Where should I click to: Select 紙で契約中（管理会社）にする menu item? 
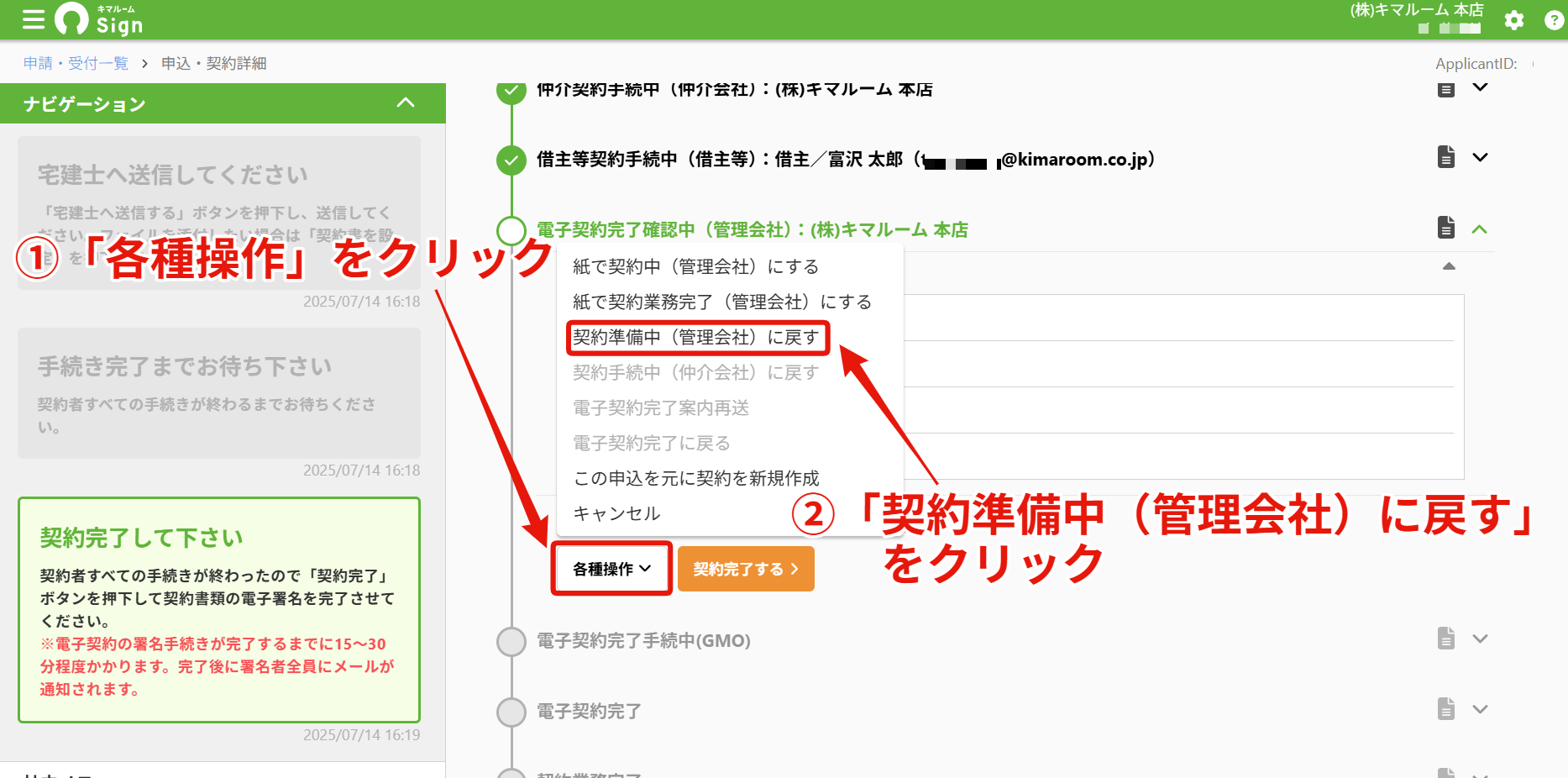coord(696,267)
